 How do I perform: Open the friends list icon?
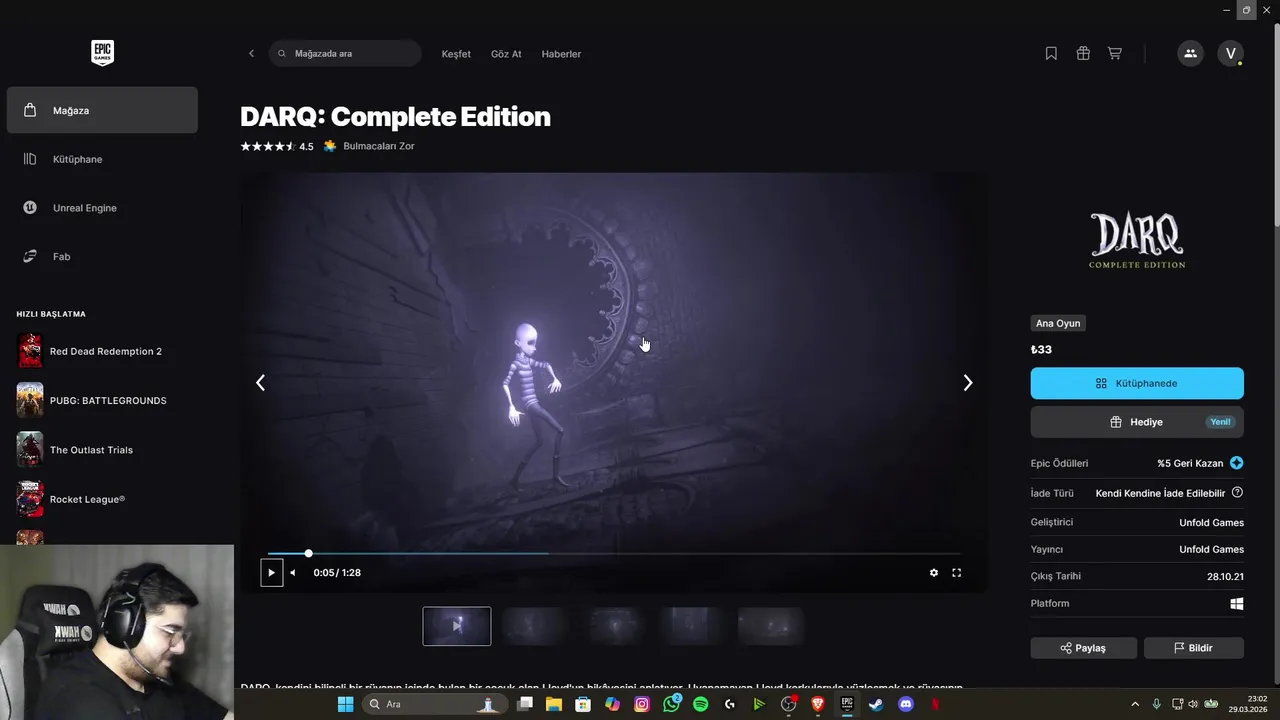[1190, 54]
